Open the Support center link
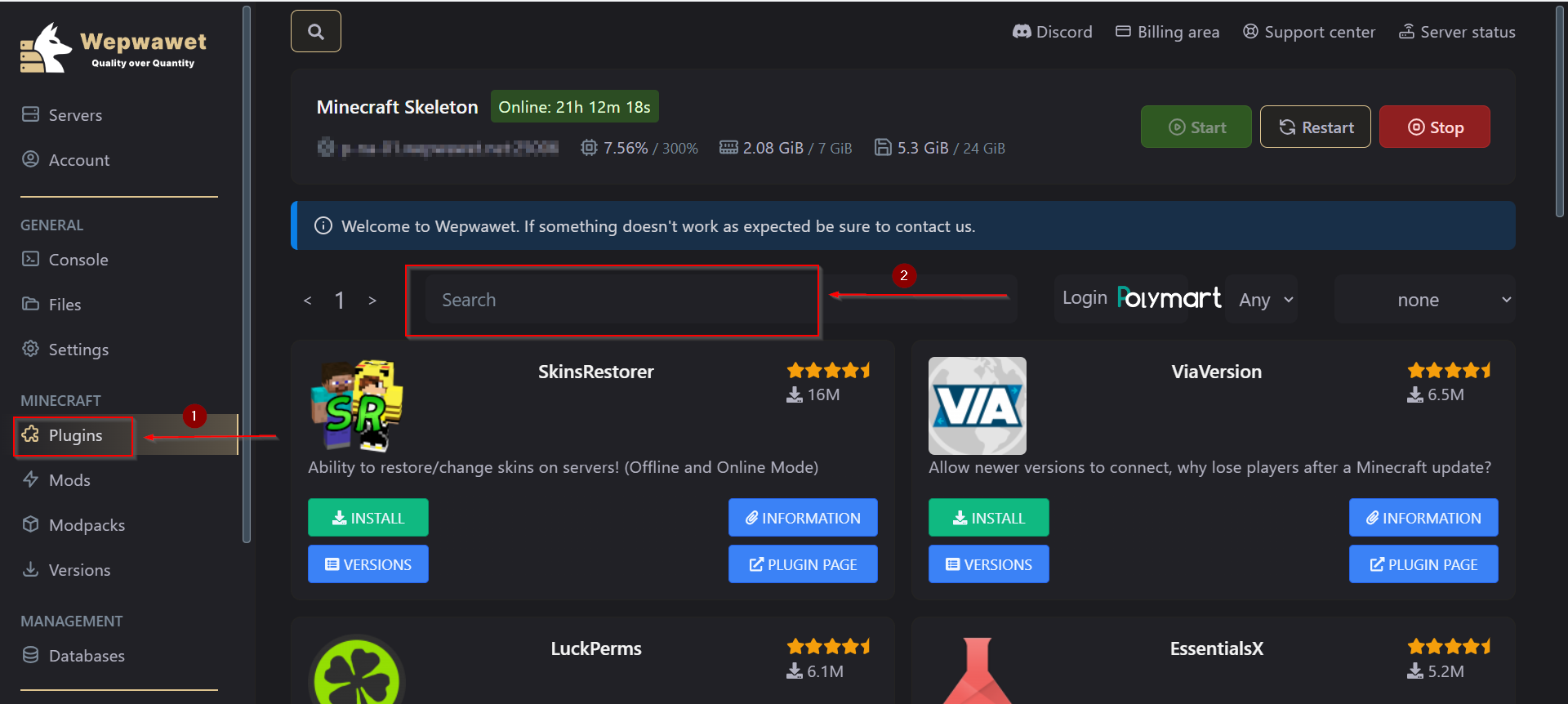 coord(1308,32)
